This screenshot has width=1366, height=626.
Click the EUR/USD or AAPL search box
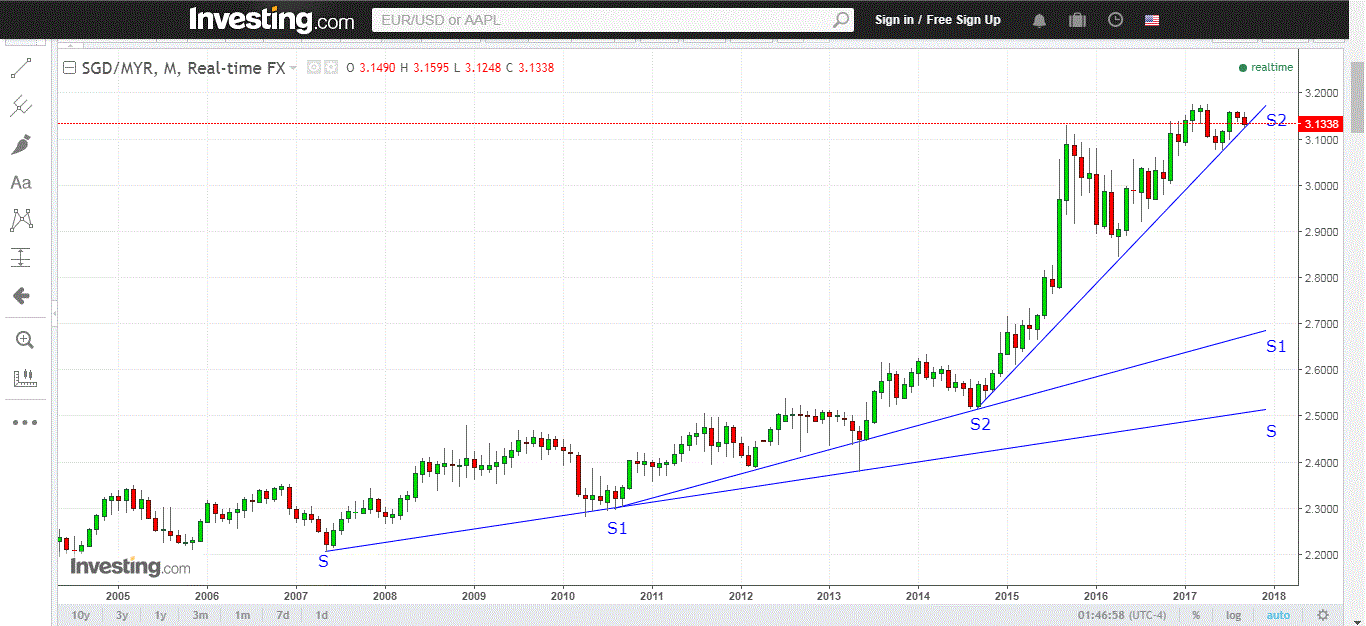pyautogui.click(x=610, y=19)
